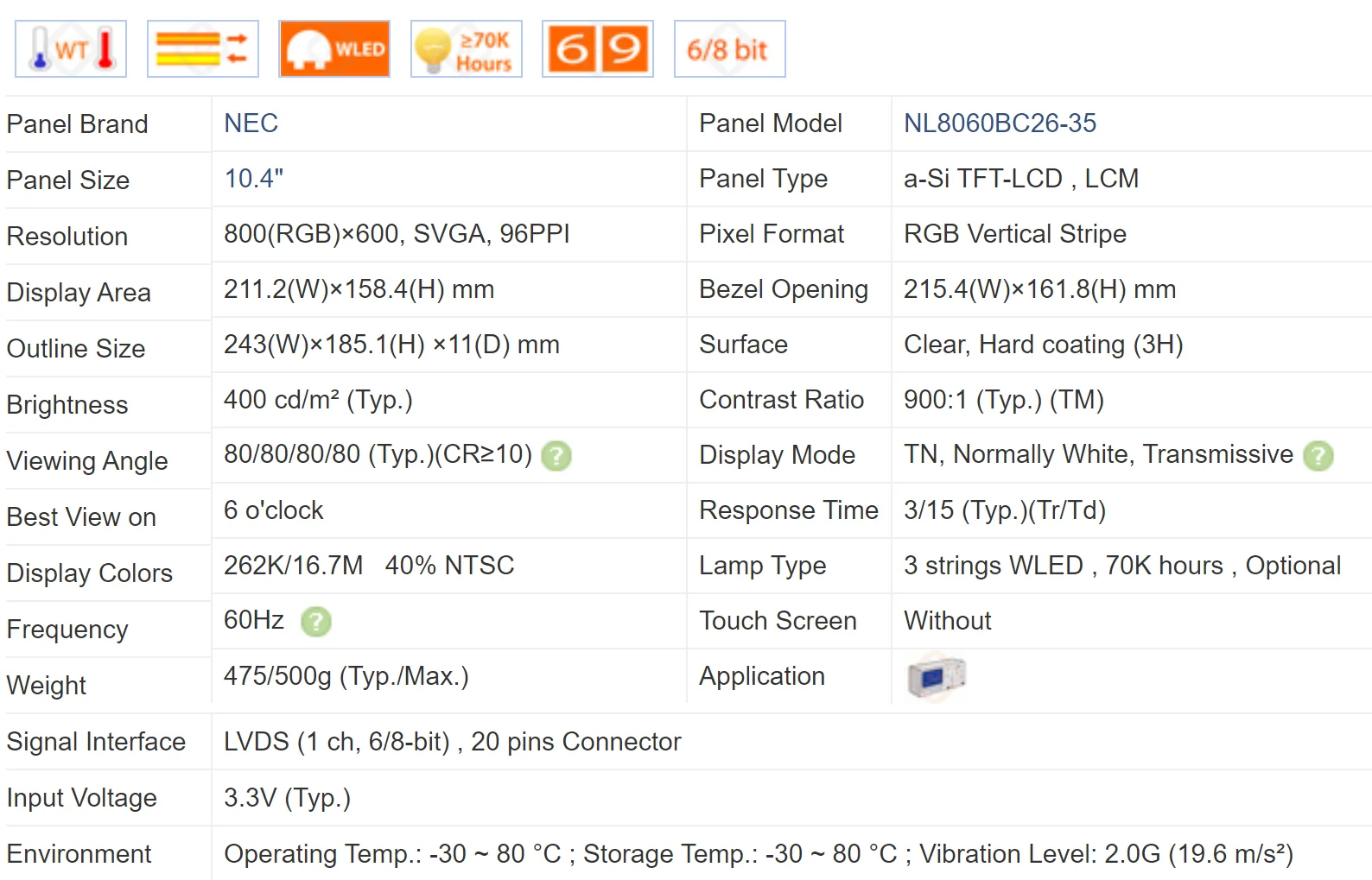Screen dimensions: 1372x880
Task: Select the "LVDS (1 ch, 6/8-bit) , 20 pins Connector" text
Action: 452,742
